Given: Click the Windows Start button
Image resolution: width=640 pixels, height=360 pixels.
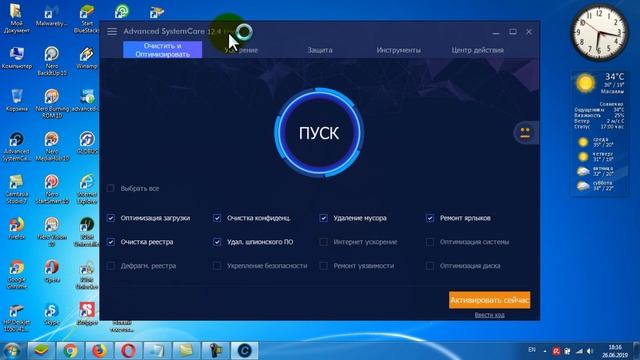Looking at the screenshot, I should (12, 351).
